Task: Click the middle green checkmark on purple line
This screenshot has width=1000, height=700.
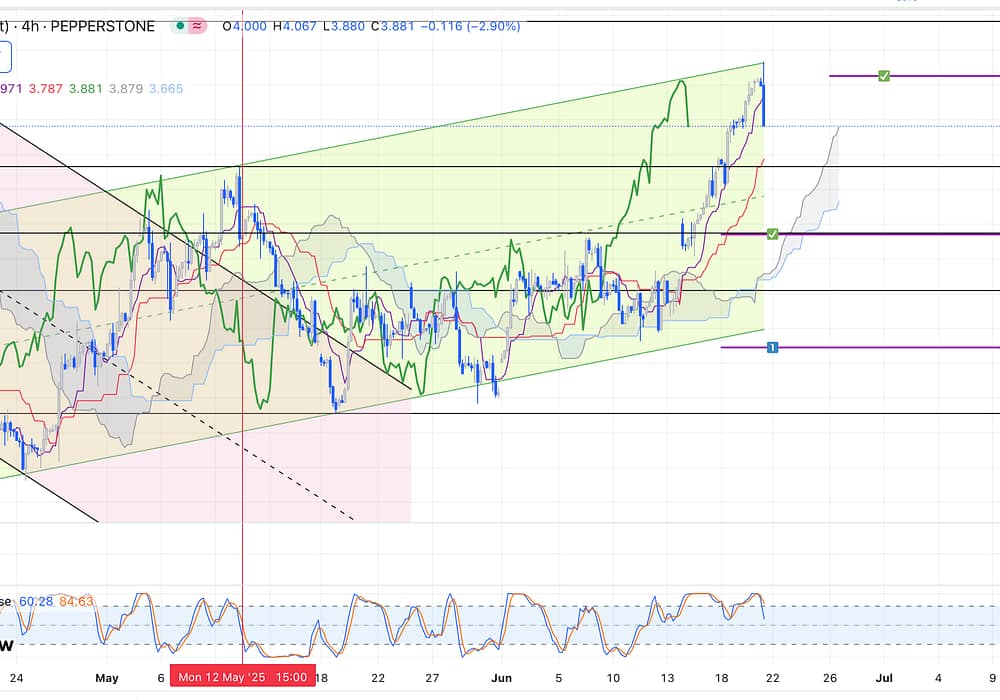Action: (772, 234)
